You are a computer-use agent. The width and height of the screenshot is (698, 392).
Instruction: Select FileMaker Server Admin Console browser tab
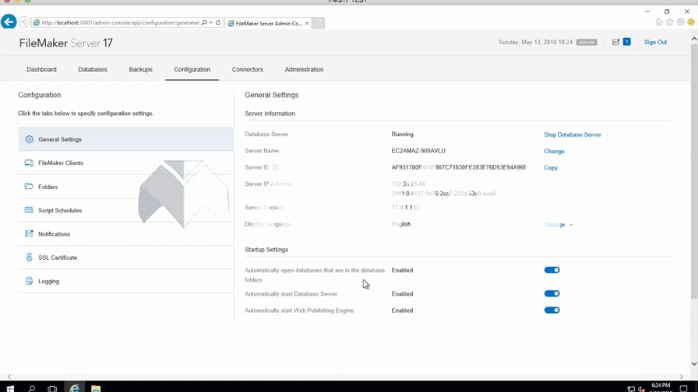tap(268, 23)
